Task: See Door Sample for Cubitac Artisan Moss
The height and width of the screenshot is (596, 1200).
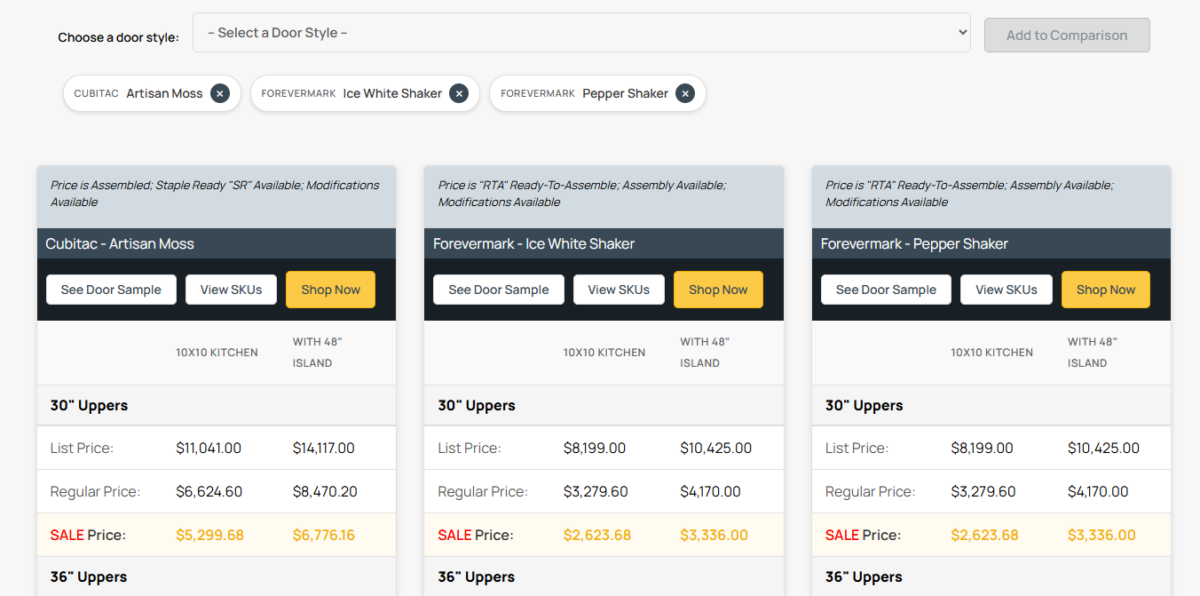Action: point(111,290)
